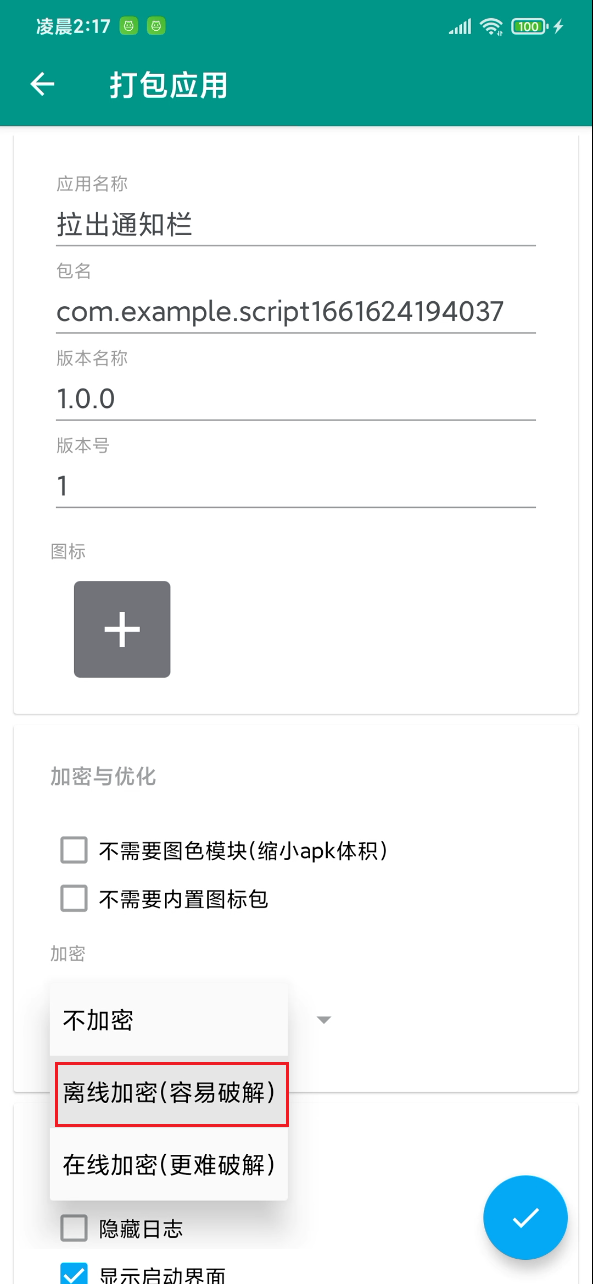Viewport: 593px width, 1284px height.
Task: Uncheck the 显示启动界面 option
Action: pyautogui.click(x=73, y=1272)
